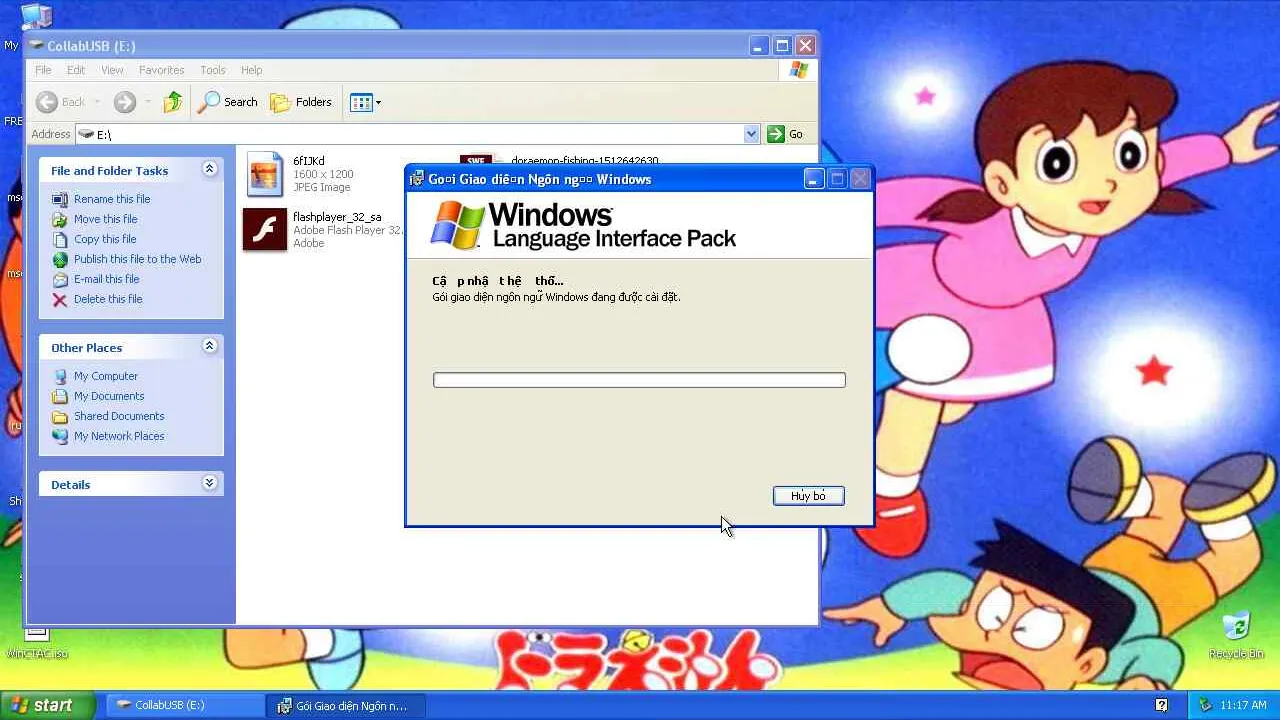Open the File menu
The image size is (1280, 720).
click(43, 70)
